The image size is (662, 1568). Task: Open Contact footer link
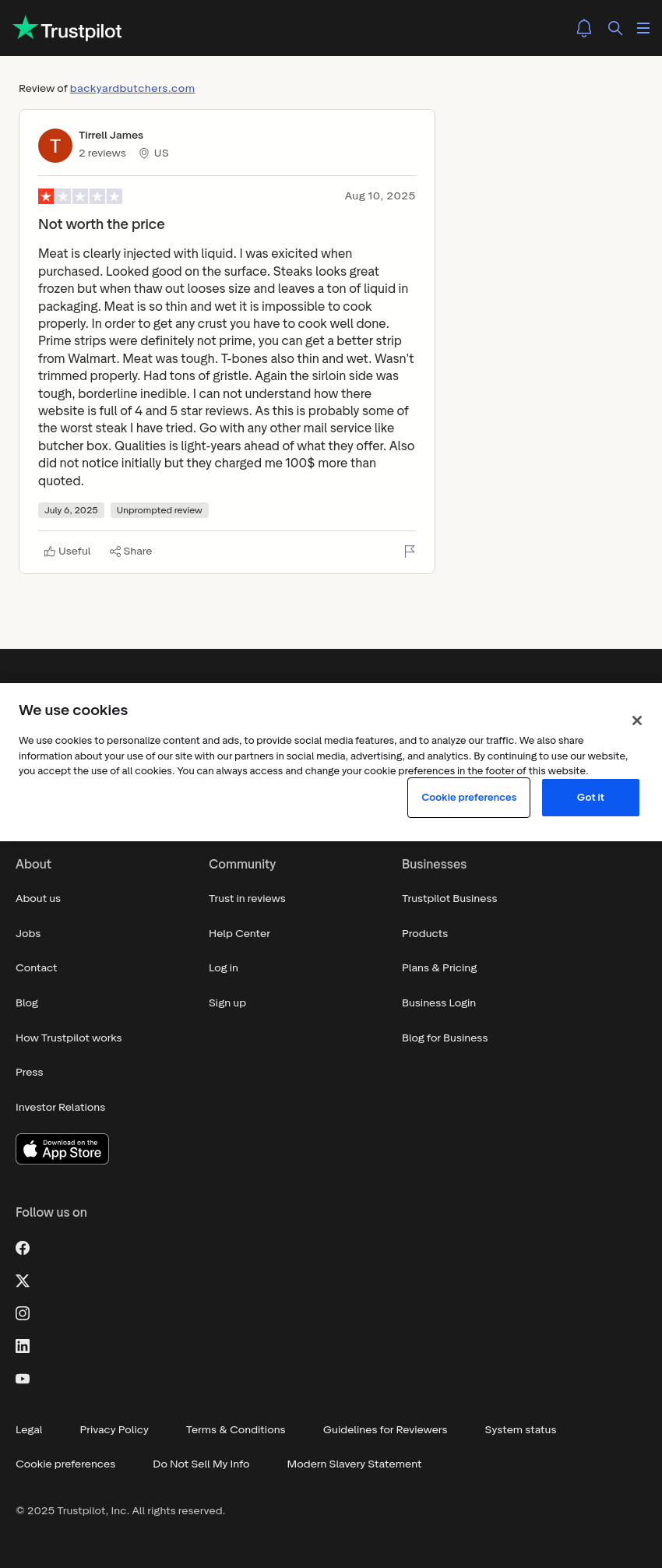point(37,968)
